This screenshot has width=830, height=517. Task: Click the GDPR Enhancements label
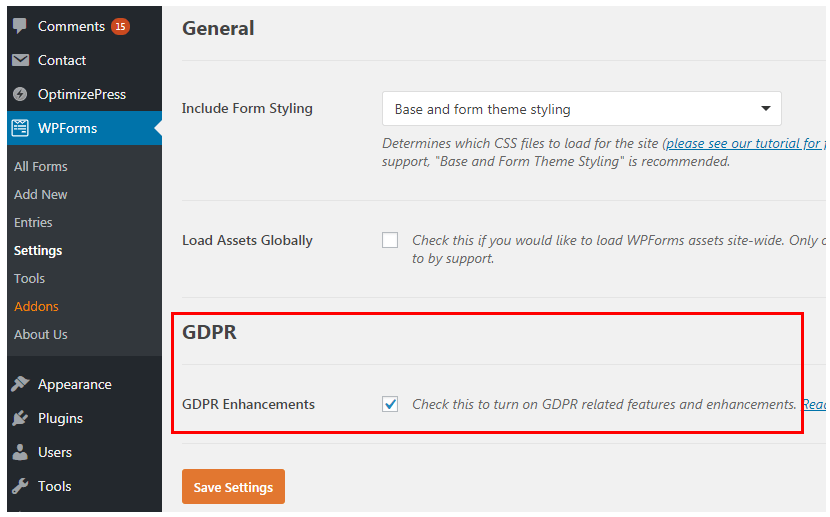tap(248, 404)
